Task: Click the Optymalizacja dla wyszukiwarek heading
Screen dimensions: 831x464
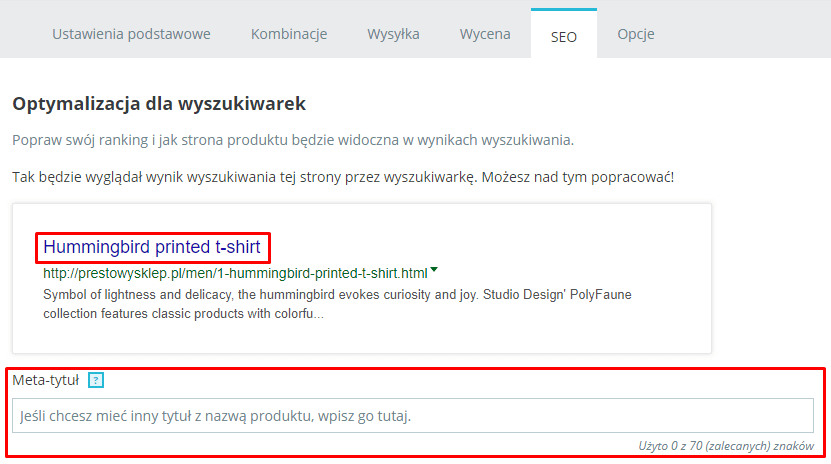Action: (x=159, y=103)
